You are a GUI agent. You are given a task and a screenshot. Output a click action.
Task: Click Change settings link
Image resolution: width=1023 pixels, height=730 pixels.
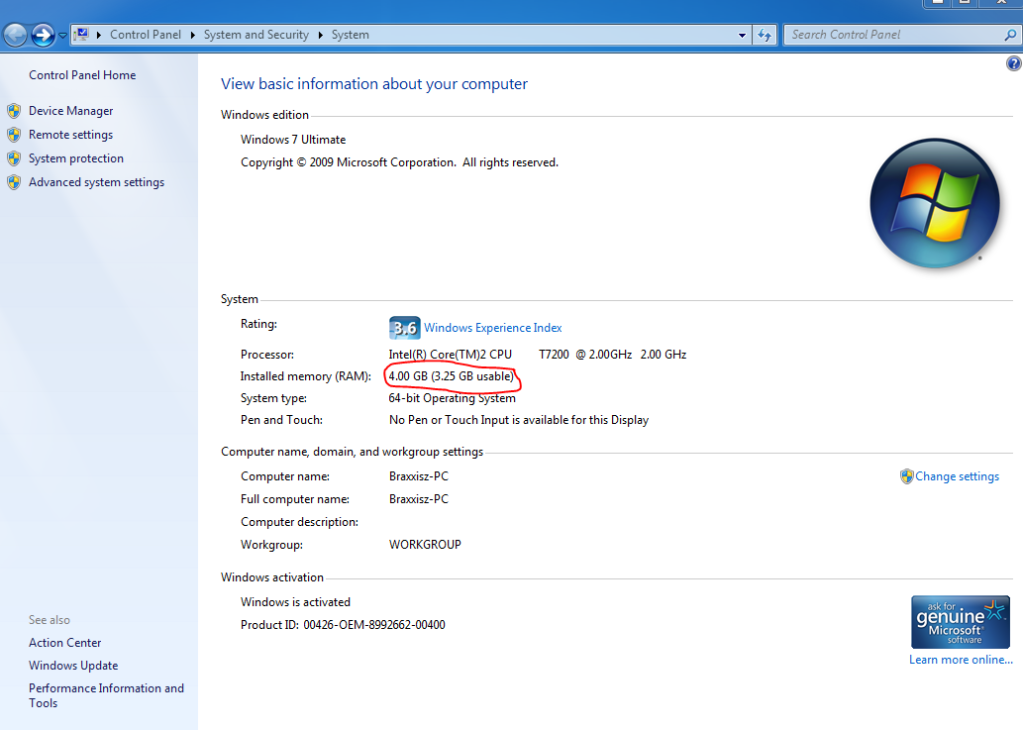pyautogui.click(x=956, y=476)
